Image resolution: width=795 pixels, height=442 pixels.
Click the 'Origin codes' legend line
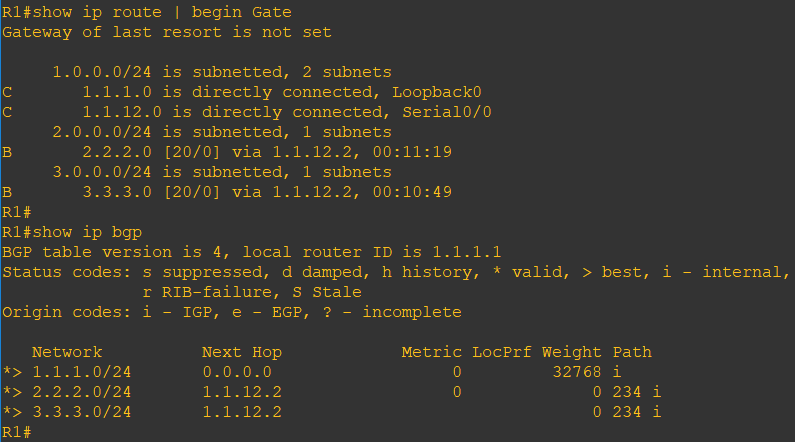click(x=231, y=312)
